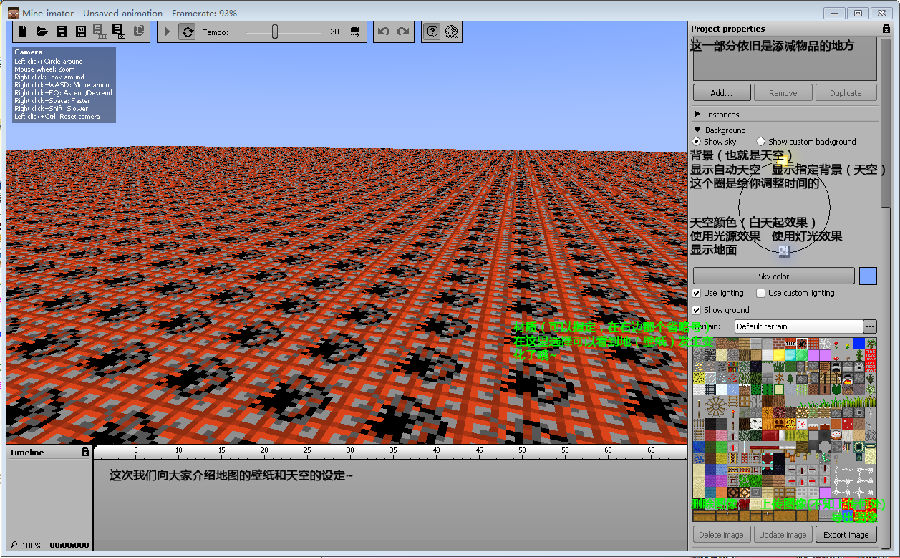Click the Update Image button

pyautogui.click(x=783, y=534)
